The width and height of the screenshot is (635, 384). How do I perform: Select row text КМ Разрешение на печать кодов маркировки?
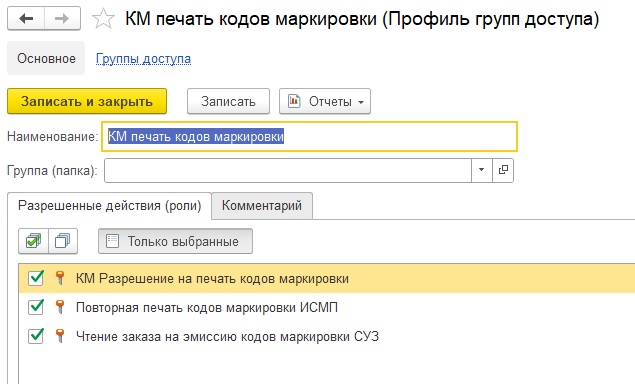(212, 279)
